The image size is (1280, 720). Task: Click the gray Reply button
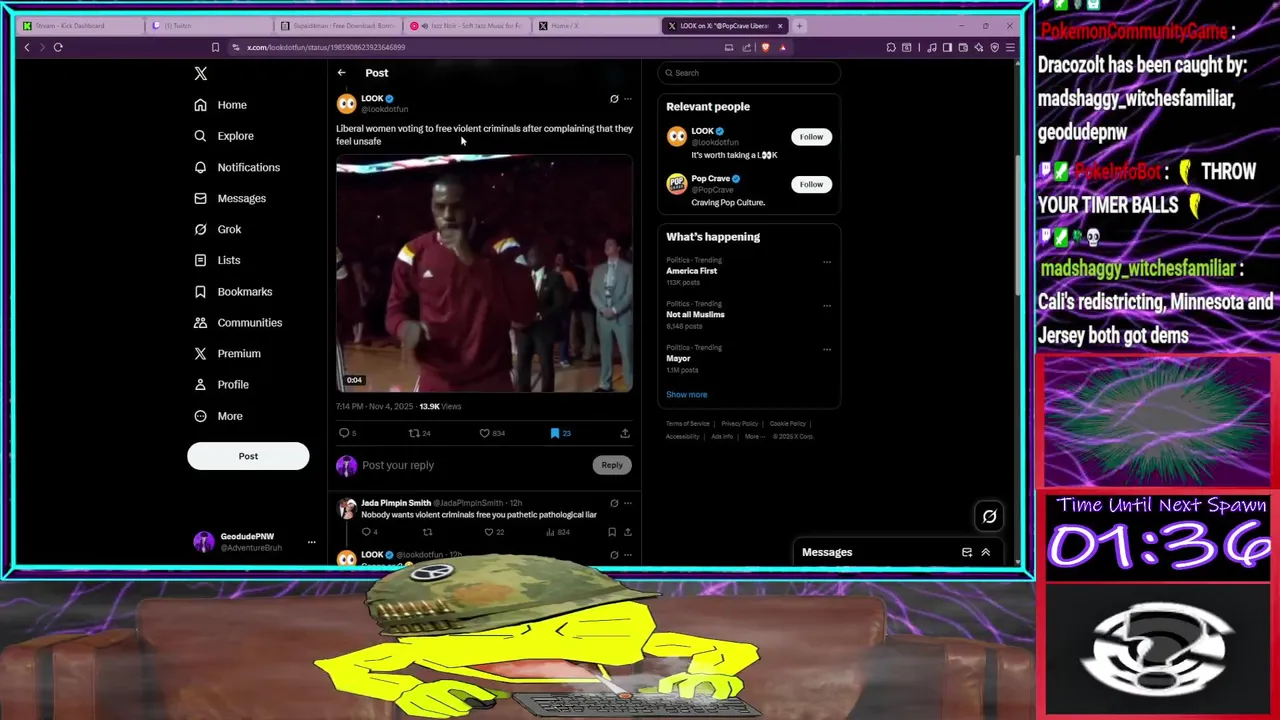pos(612,465)
